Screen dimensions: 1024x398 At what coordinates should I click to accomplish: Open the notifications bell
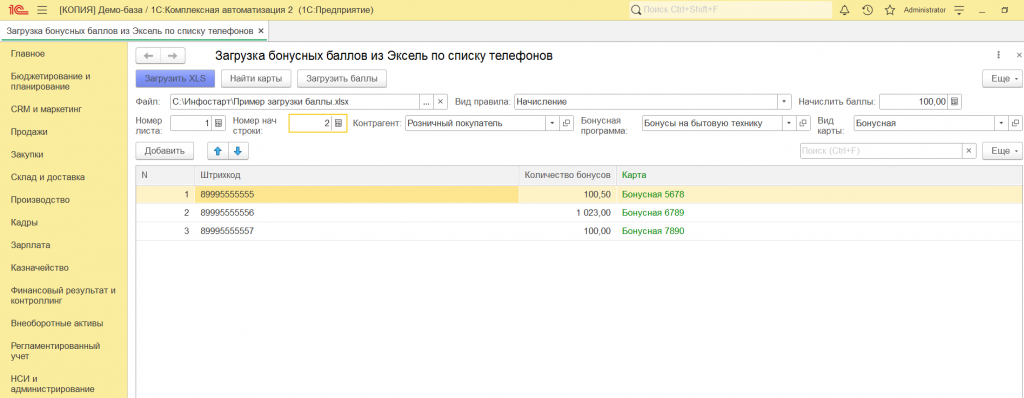pos(844,10)
